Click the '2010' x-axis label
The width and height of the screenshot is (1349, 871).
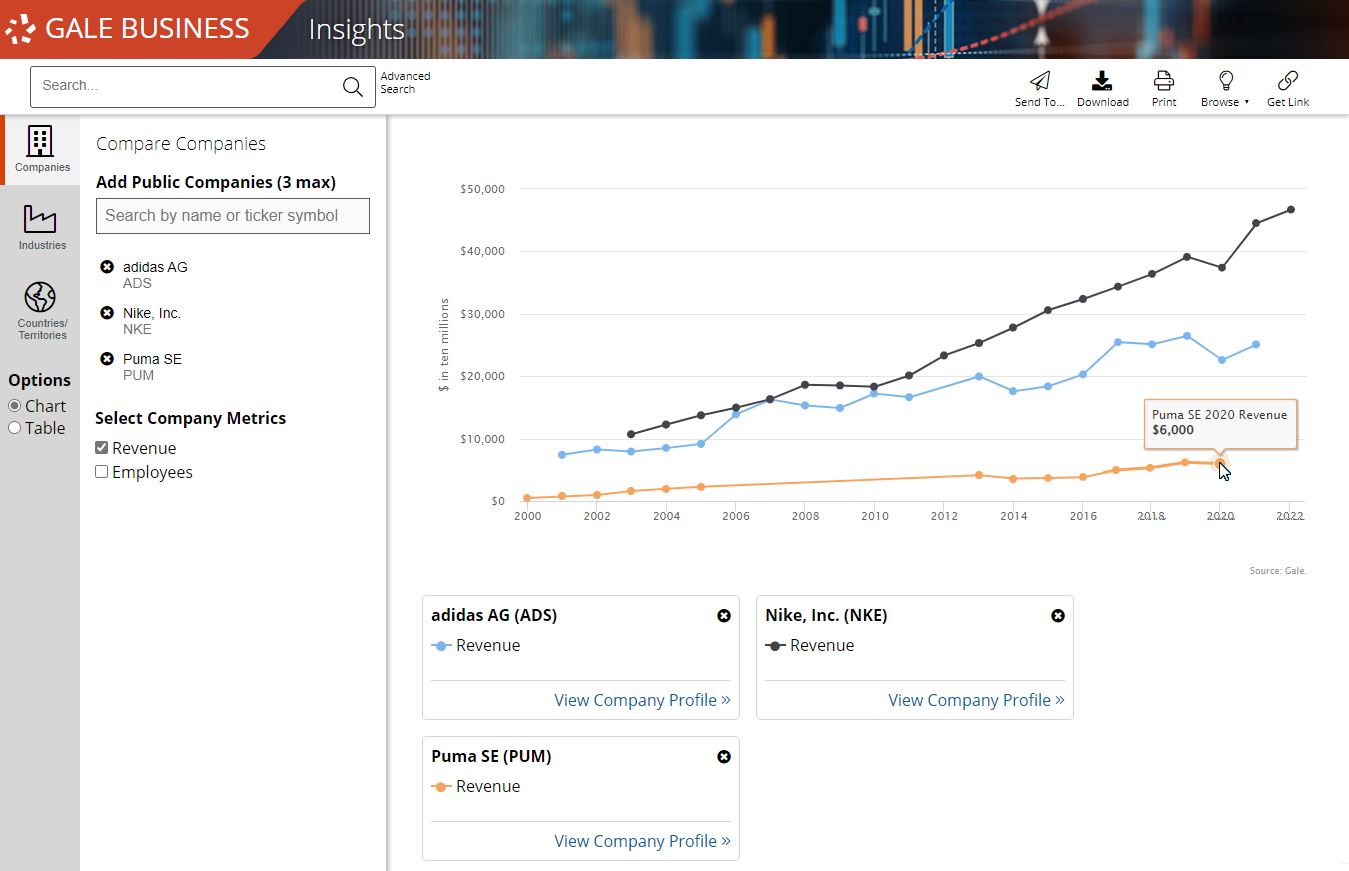pos(875,516)
